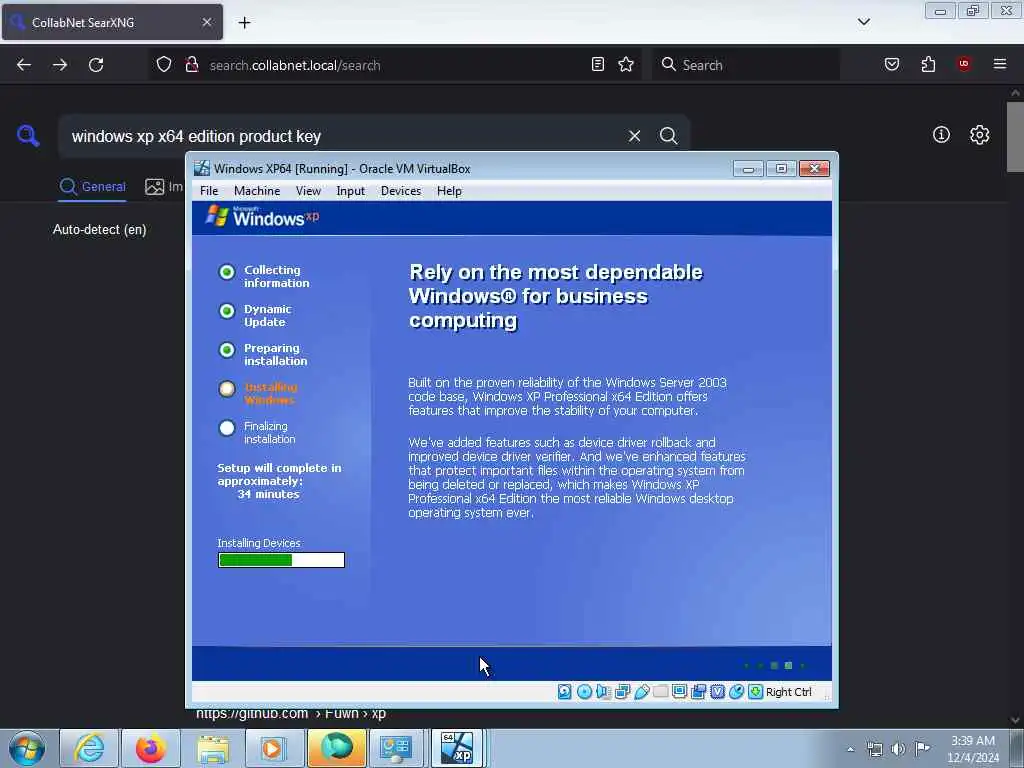Open SearXNG preferences gear

click(979, 135)
